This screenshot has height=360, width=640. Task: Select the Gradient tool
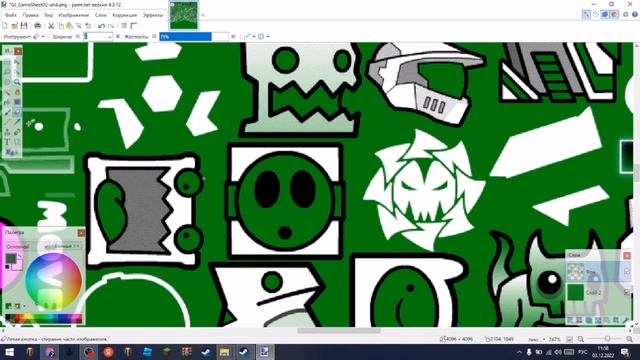pos(17,102)
